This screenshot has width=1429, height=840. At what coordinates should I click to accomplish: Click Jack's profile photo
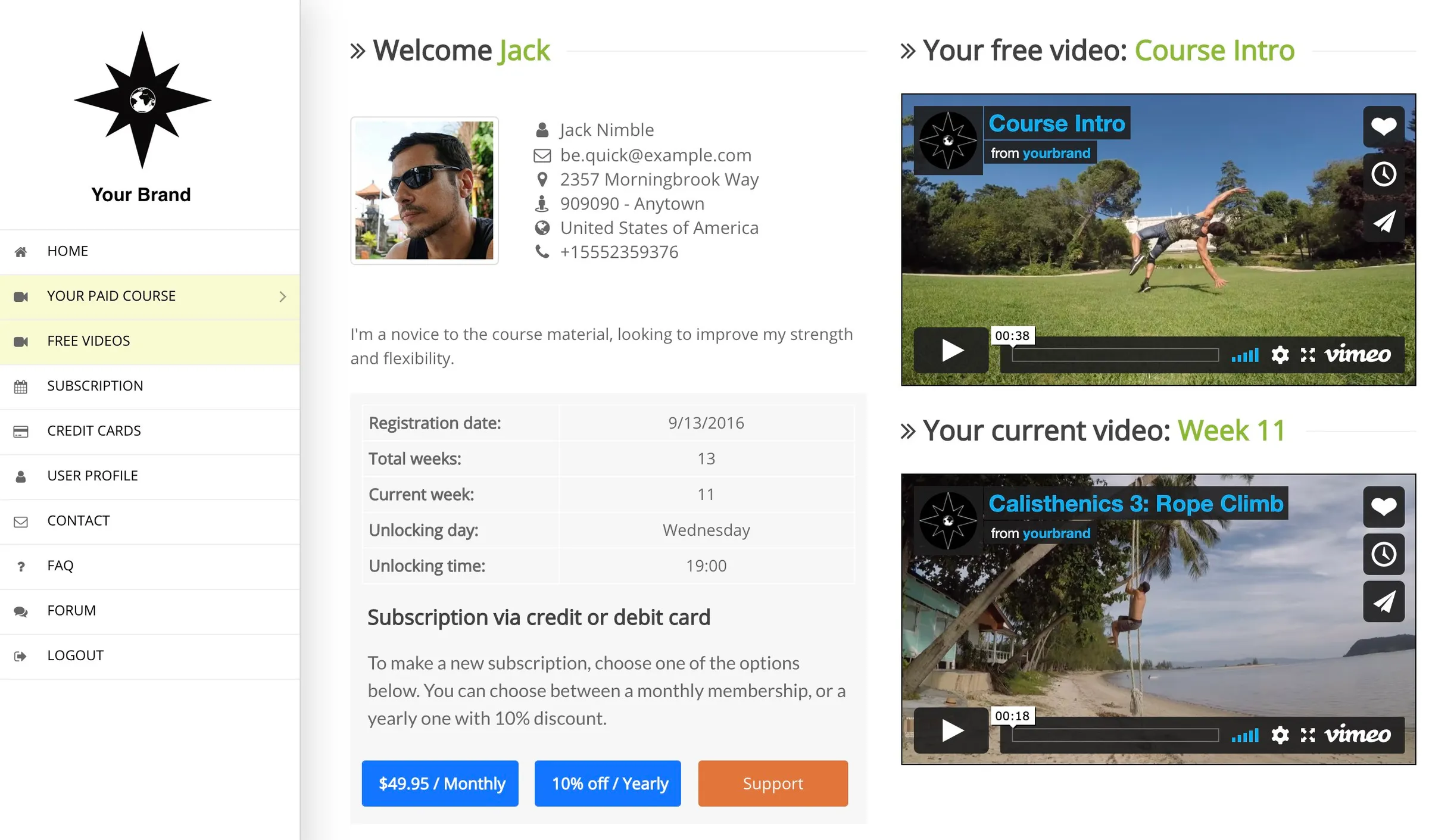click(425, 191)
